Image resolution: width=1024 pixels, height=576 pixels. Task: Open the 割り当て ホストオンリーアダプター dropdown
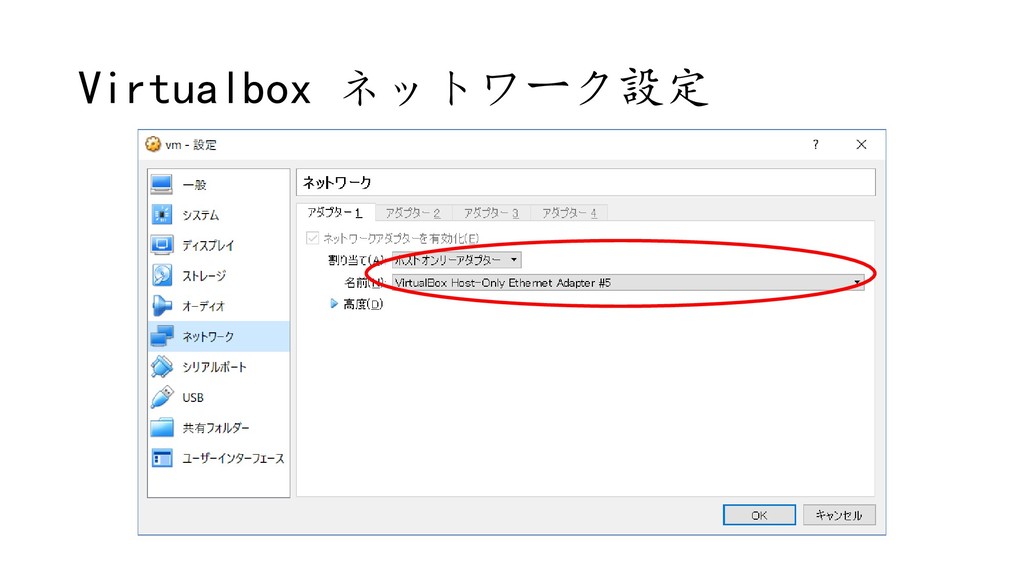click(x=456, y=260)
